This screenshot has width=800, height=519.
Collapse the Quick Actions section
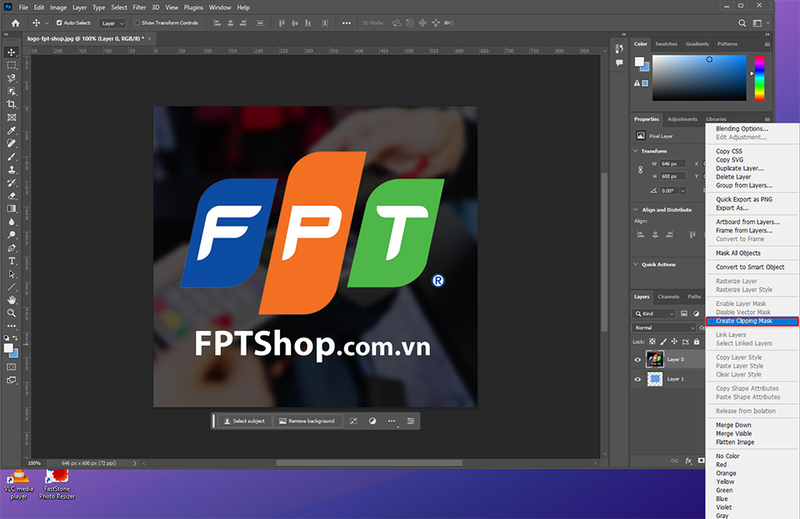point(636,264)
